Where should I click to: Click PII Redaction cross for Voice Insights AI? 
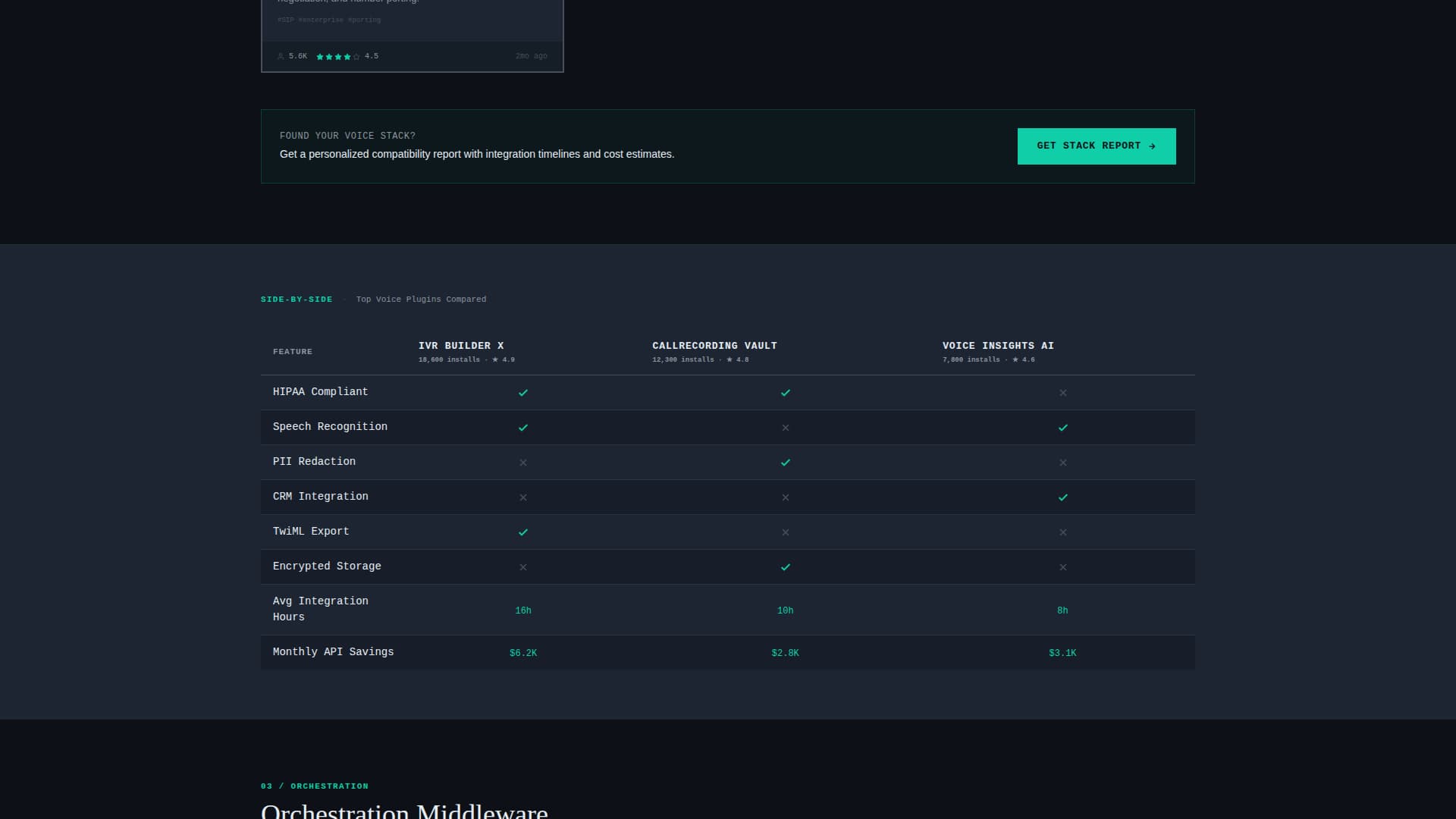[1063, 463]
